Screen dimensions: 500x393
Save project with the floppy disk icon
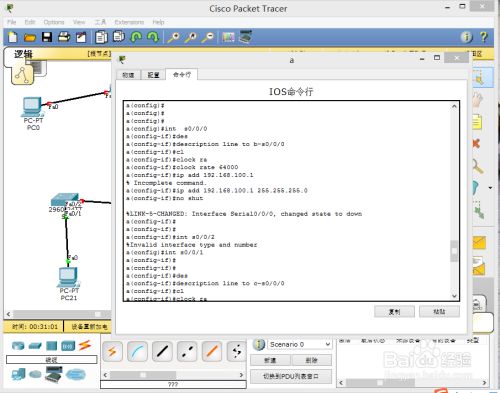point(47,37)
